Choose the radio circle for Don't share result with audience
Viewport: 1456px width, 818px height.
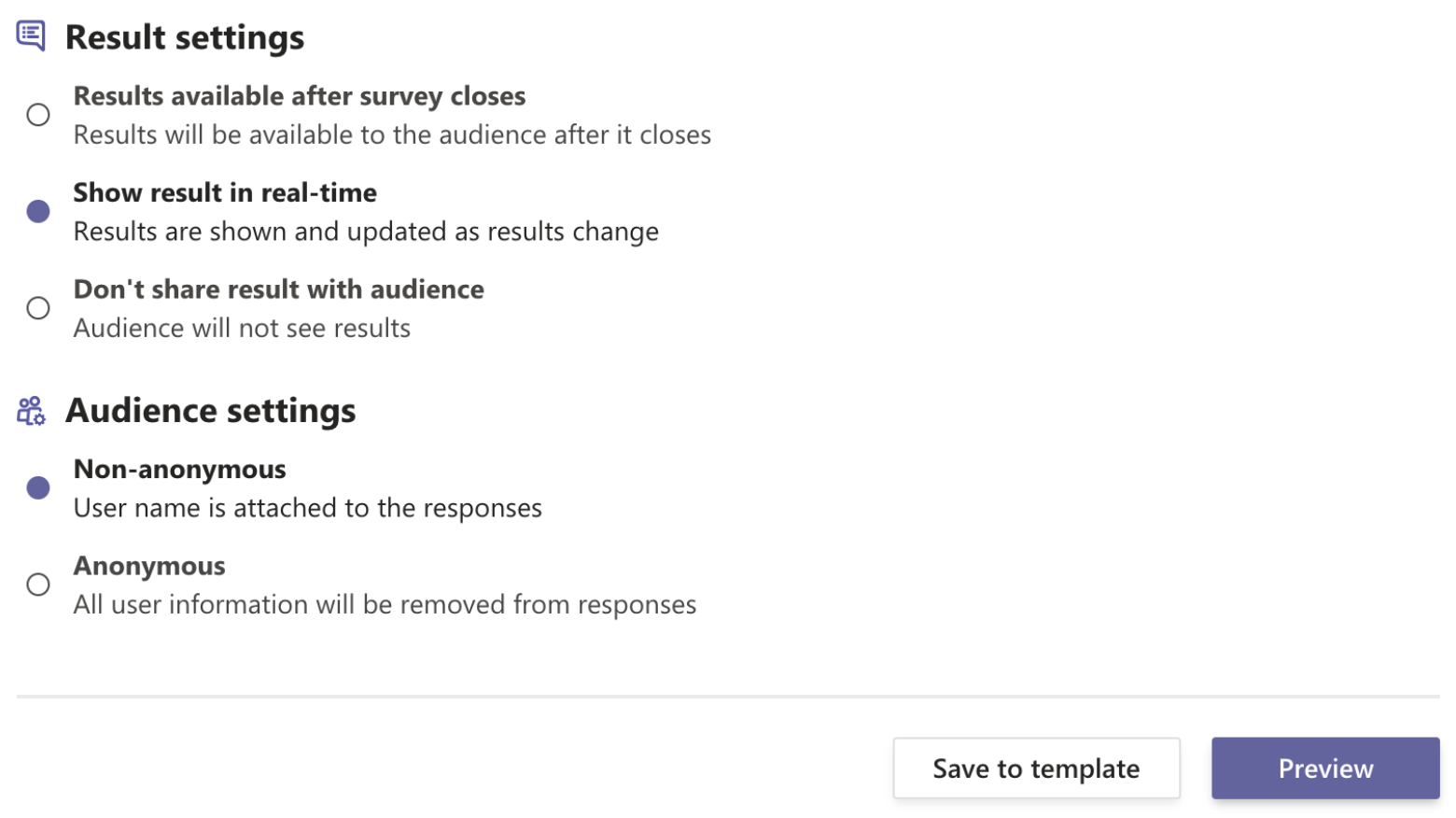point(38,308)
